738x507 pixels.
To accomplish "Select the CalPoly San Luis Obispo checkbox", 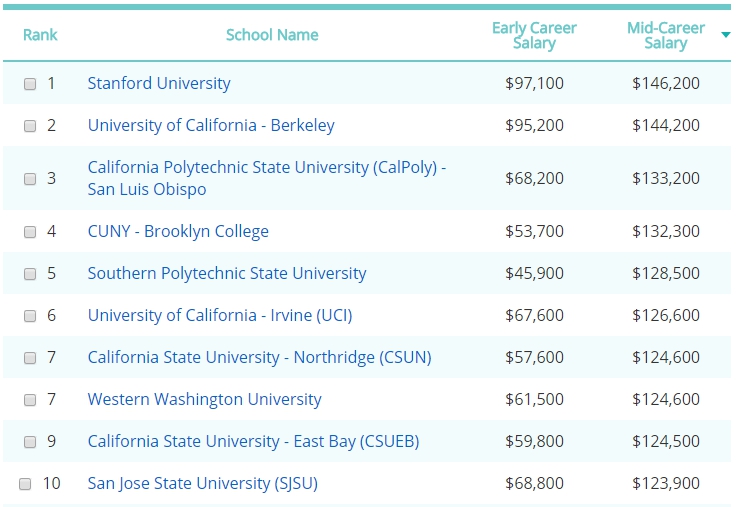I will pyautogui.click(x=30, y=179).
